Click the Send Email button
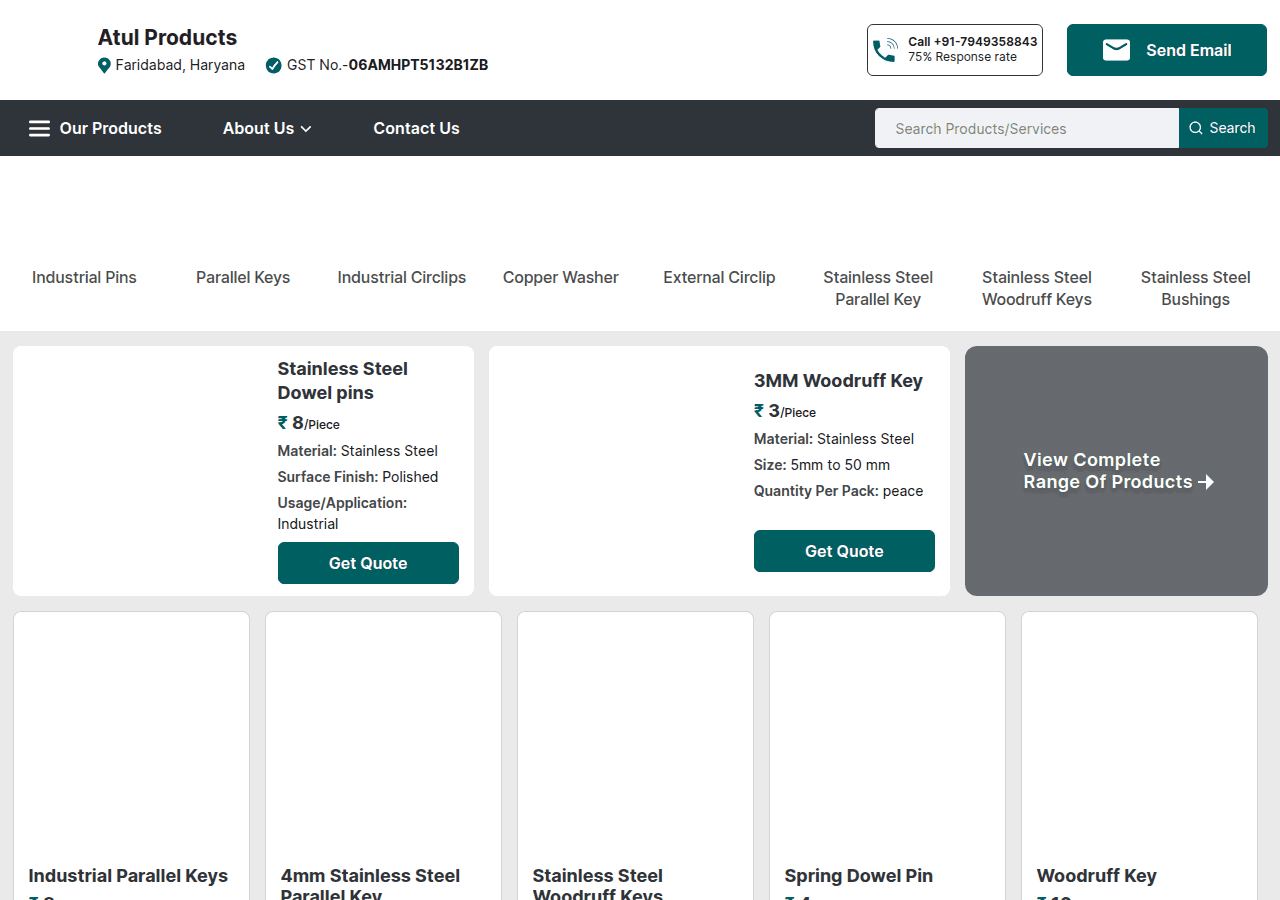Screen dimensions: 1280x900 tap(1167, 50)
